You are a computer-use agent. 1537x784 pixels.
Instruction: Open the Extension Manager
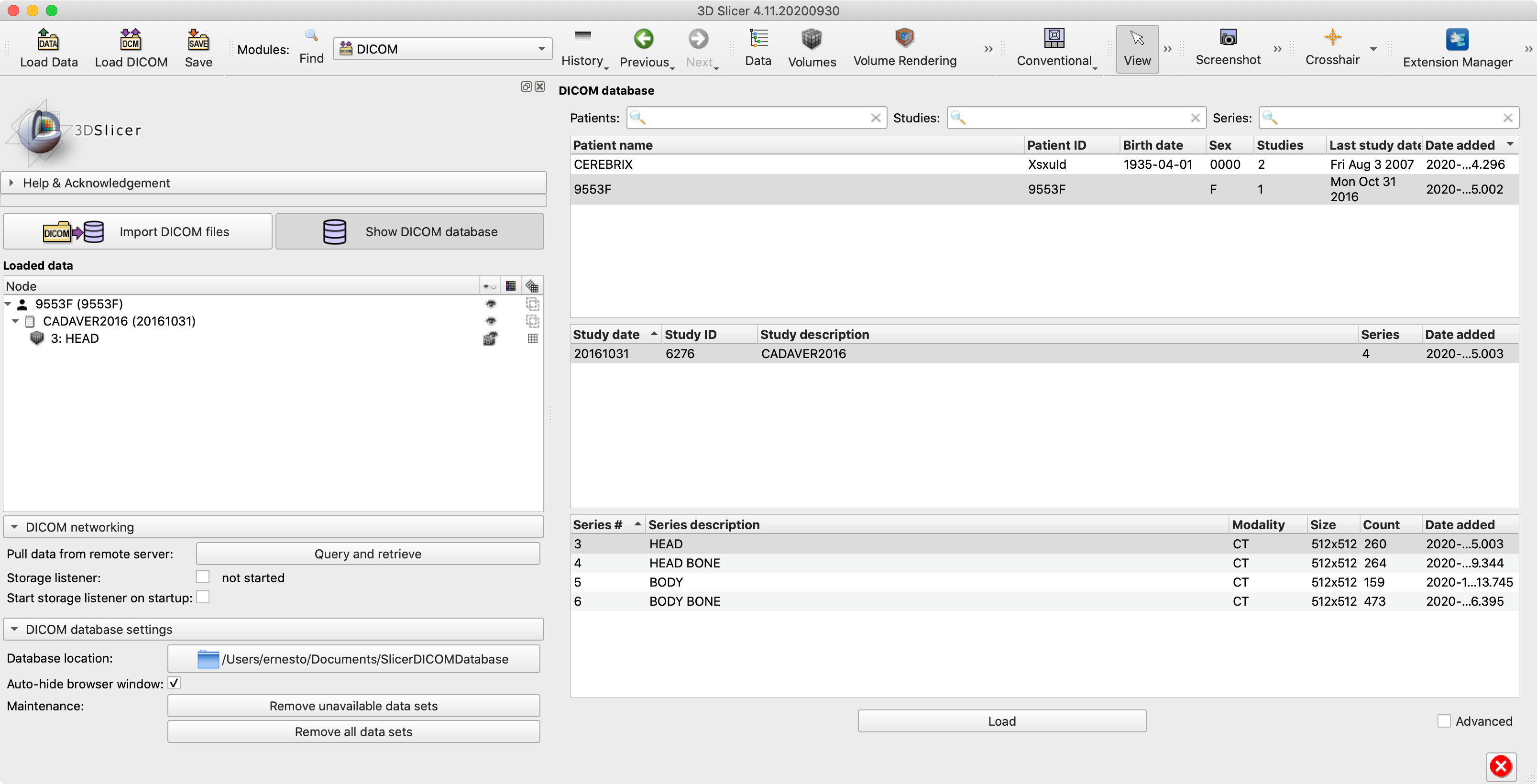1457,48
